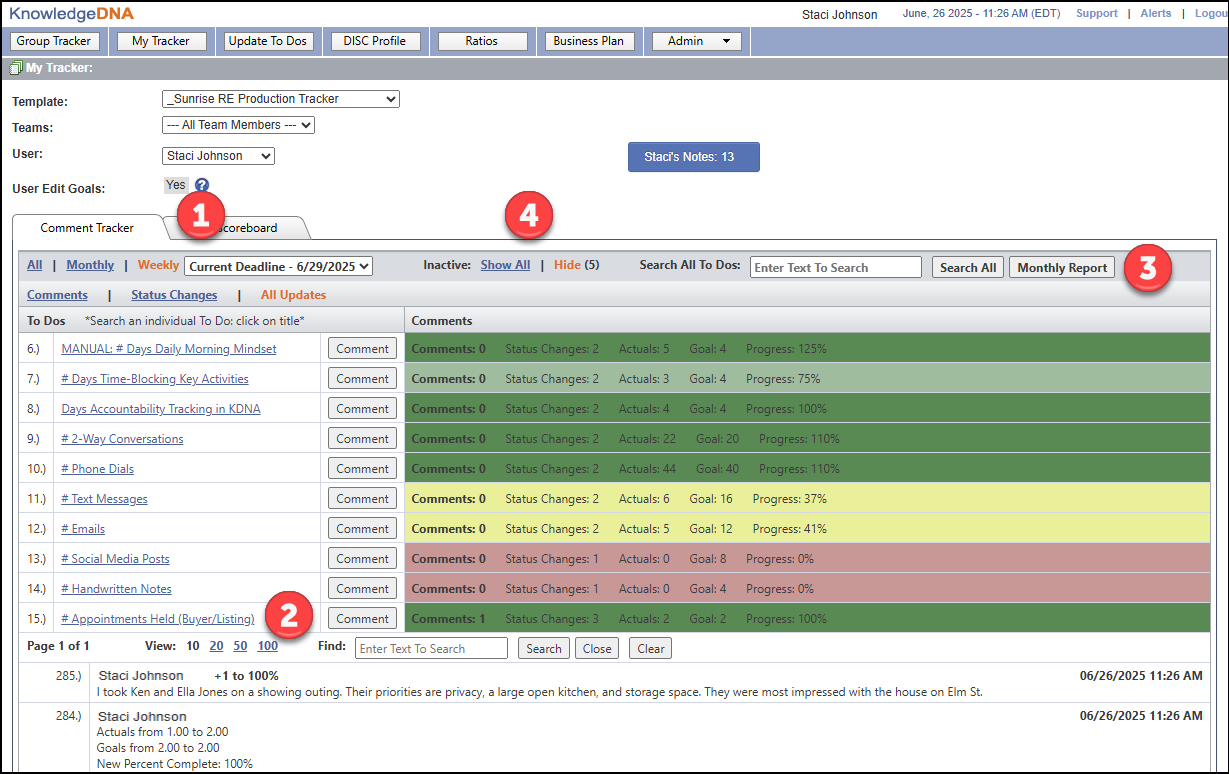Hide inactive To Dos
Viewport: 1229px width, 774px height.
pos(567,266)
